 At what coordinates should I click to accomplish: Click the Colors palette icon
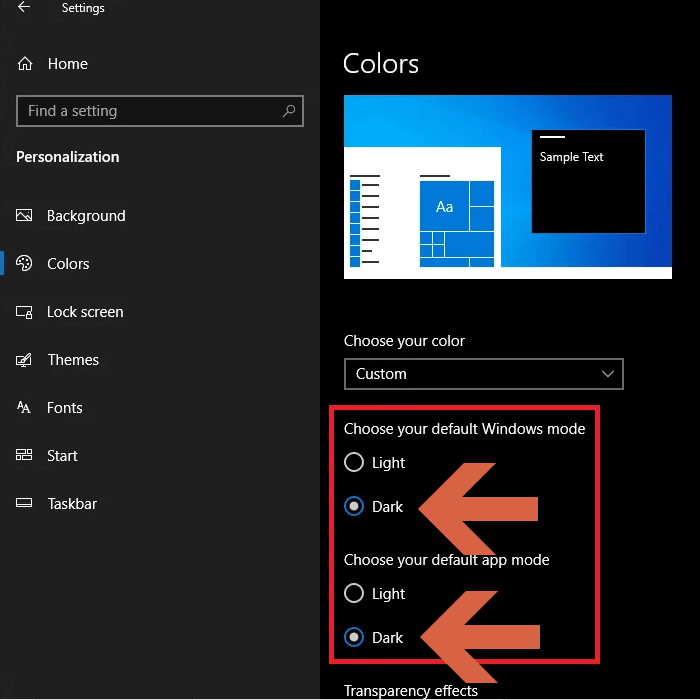click(24, 263)
